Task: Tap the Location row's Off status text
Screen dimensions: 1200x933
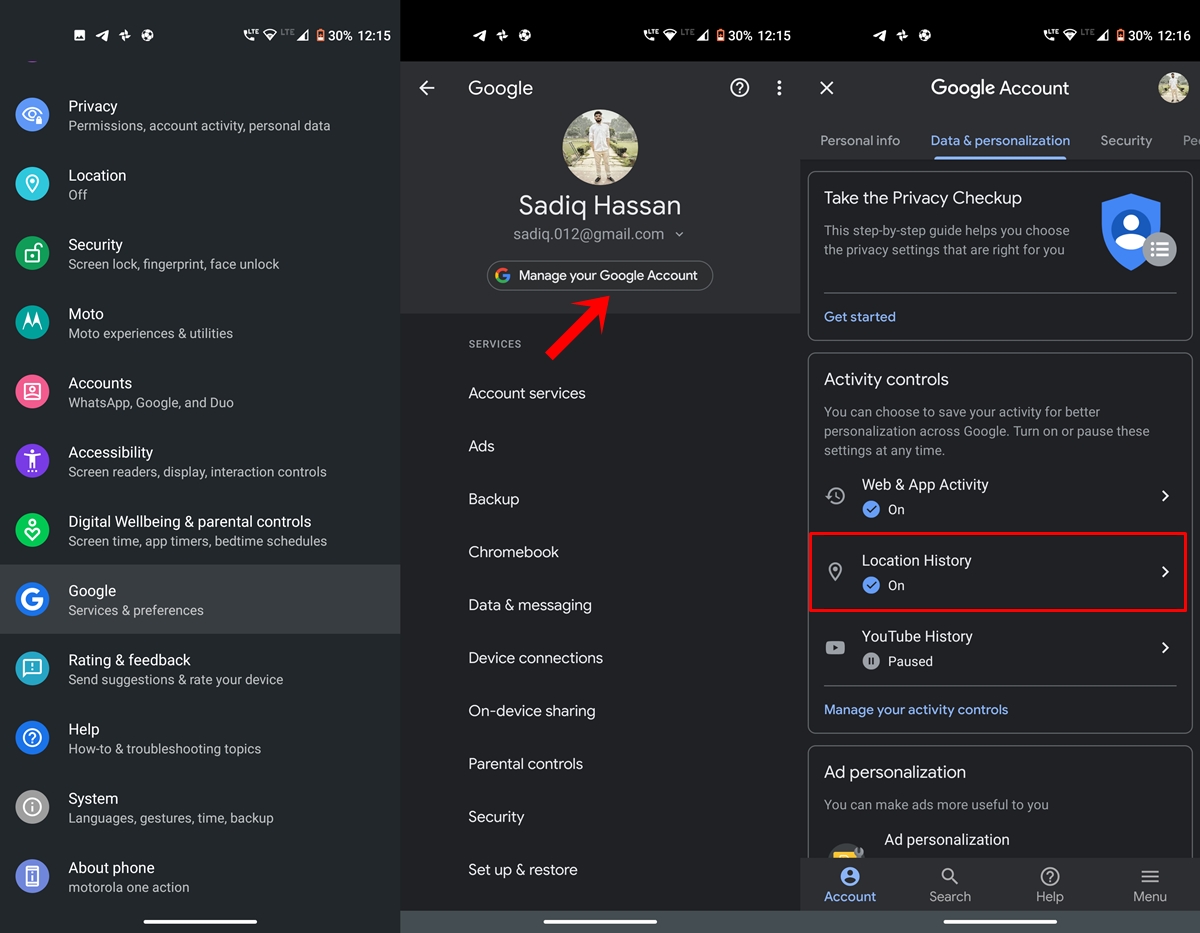Action: point(78,195)
